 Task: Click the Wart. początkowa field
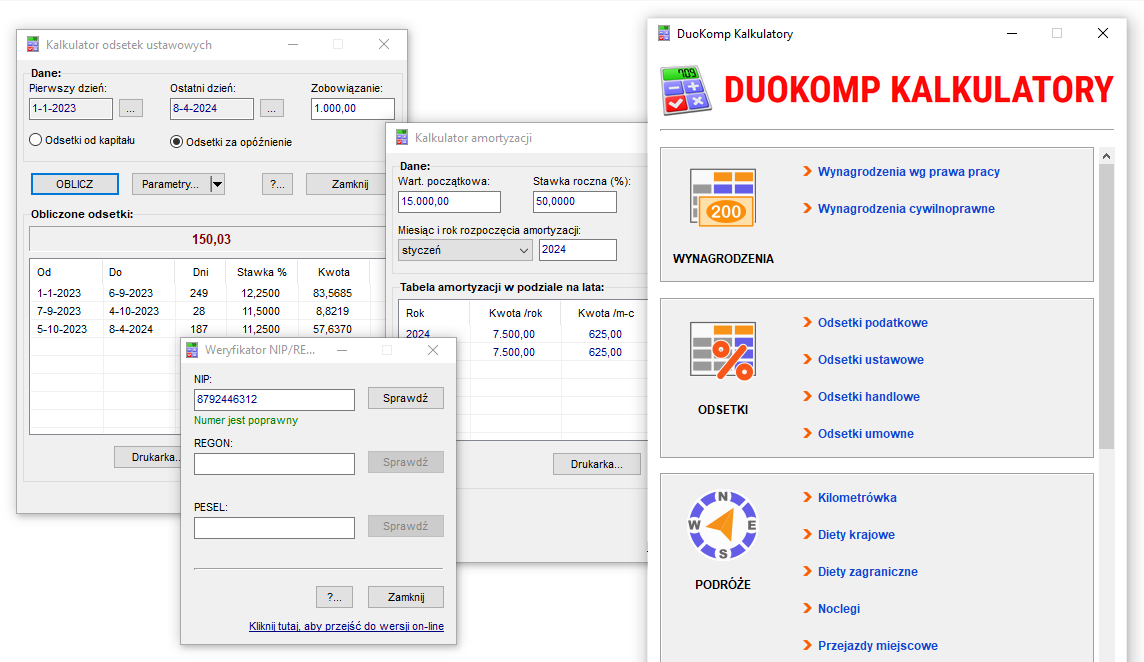click(449, 201)
